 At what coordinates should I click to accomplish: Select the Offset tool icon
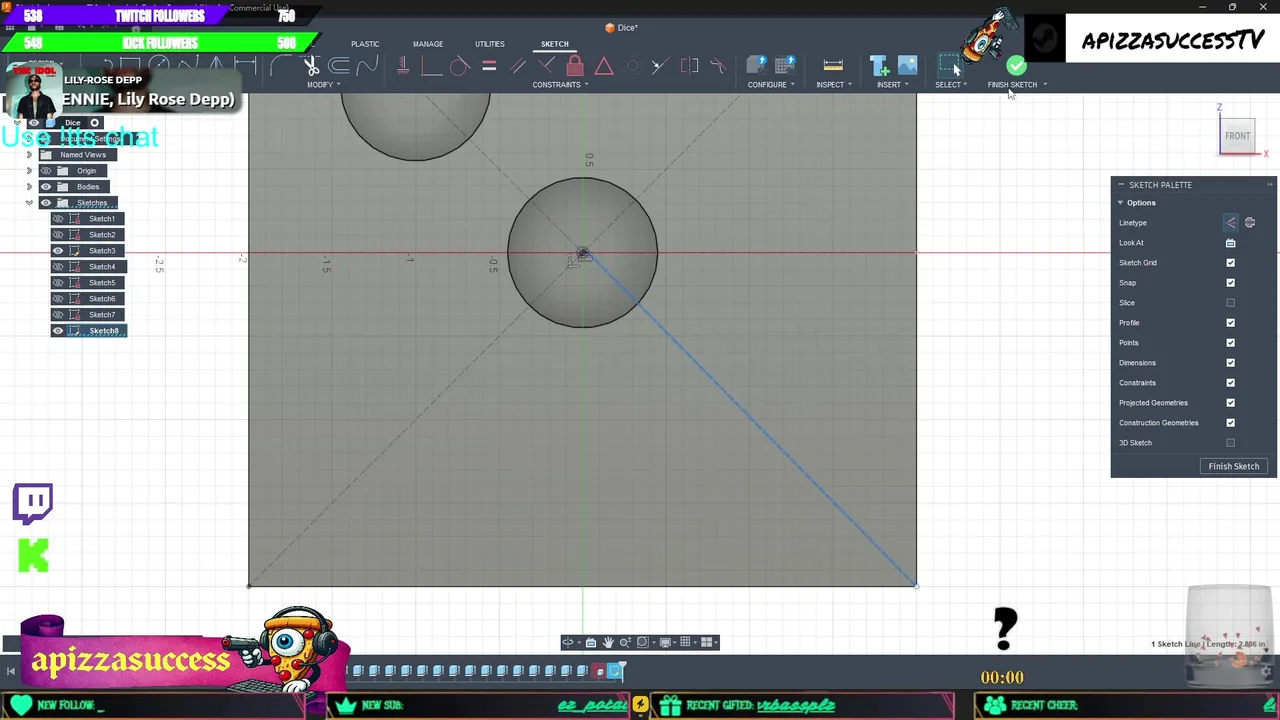(x=339, y=66)
